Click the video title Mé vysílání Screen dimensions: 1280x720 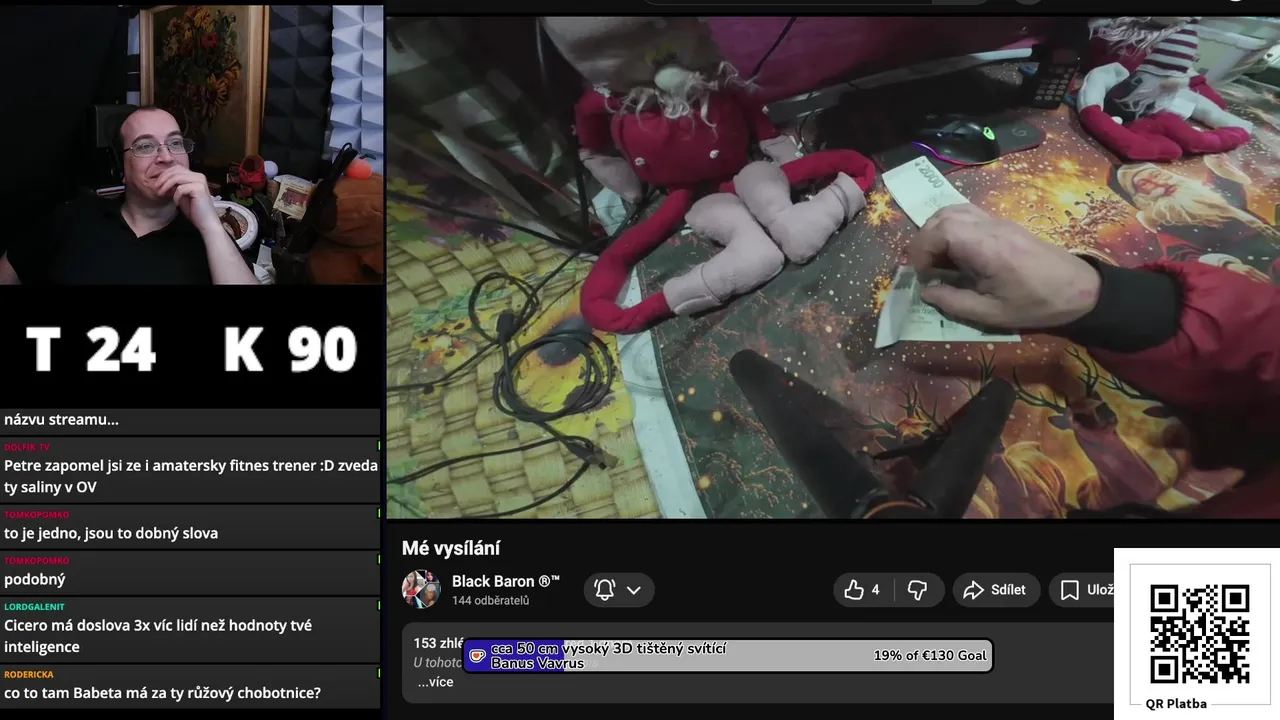point(451,548)
